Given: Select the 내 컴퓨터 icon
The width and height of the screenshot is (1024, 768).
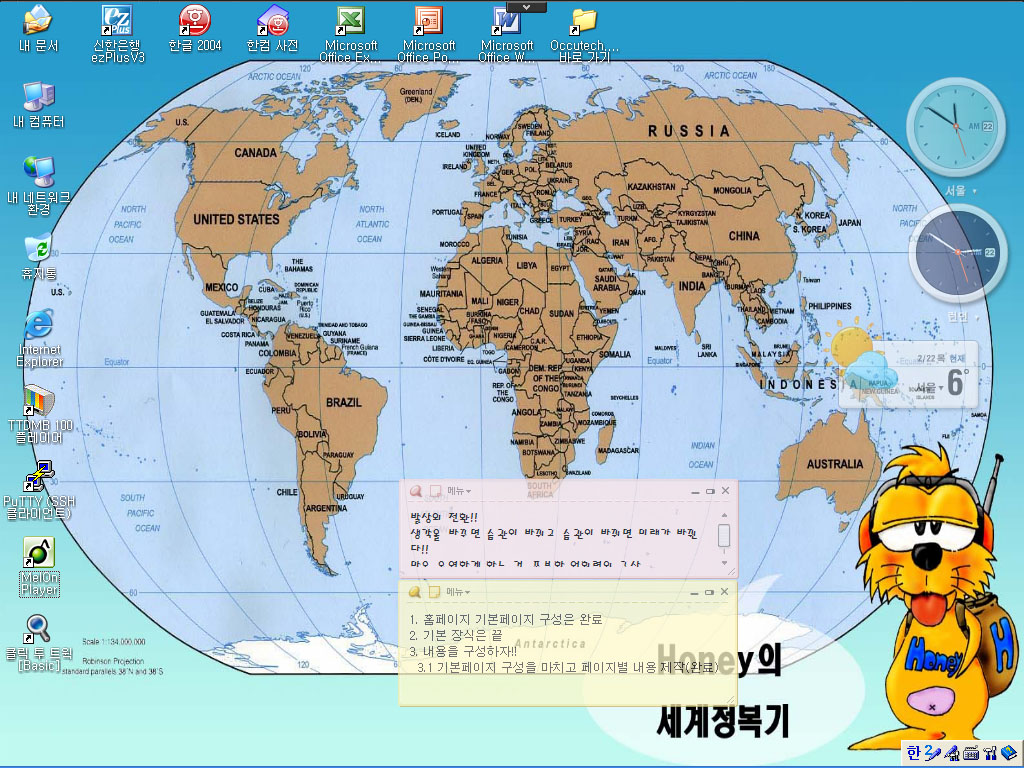Looking at the screenshot, I should 39,104.
